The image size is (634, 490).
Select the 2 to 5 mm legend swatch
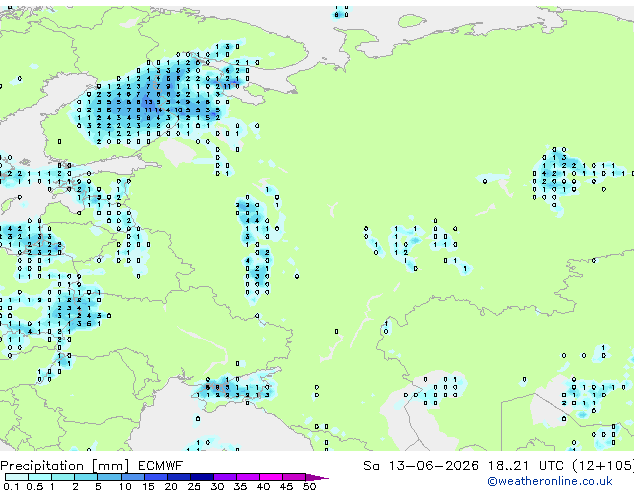click(x=86, y=477)
